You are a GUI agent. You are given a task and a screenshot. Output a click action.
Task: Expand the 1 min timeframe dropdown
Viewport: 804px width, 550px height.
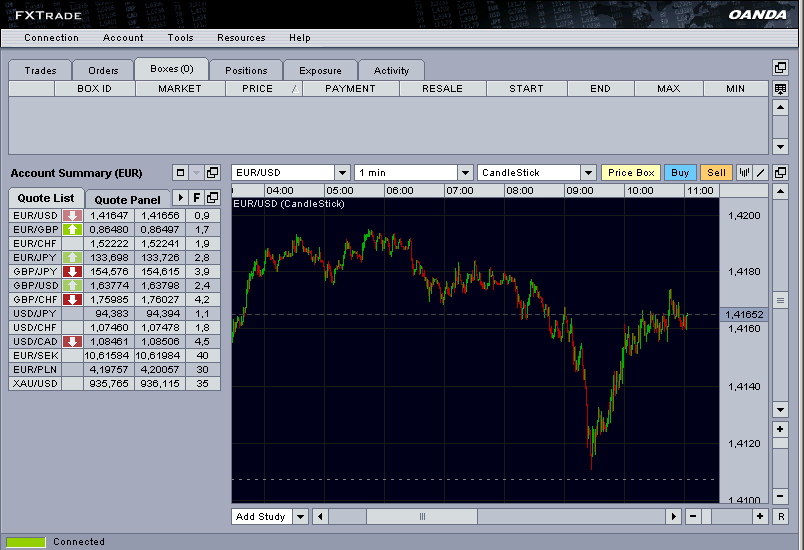465,173
